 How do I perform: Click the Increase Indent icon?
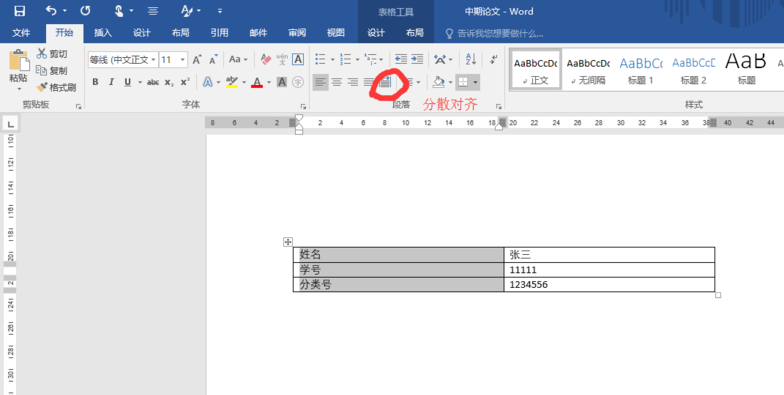point(417,59)
